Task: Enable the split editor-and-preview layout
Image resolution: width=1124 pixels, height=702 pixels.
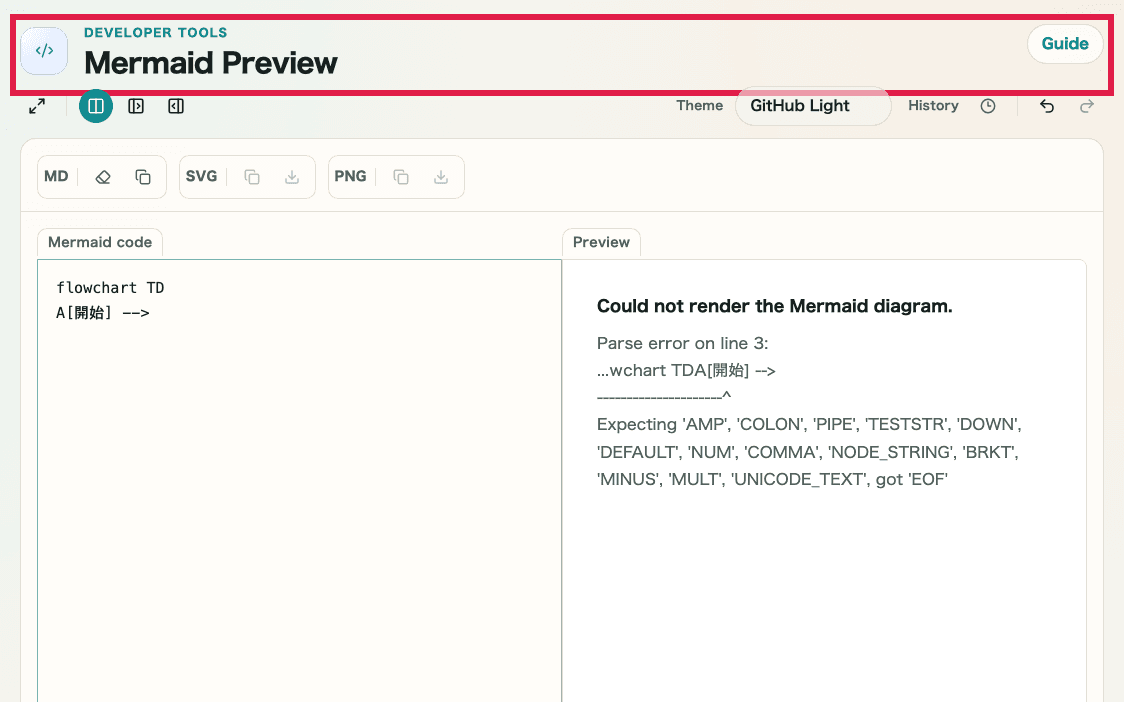Action: (96, 105)
